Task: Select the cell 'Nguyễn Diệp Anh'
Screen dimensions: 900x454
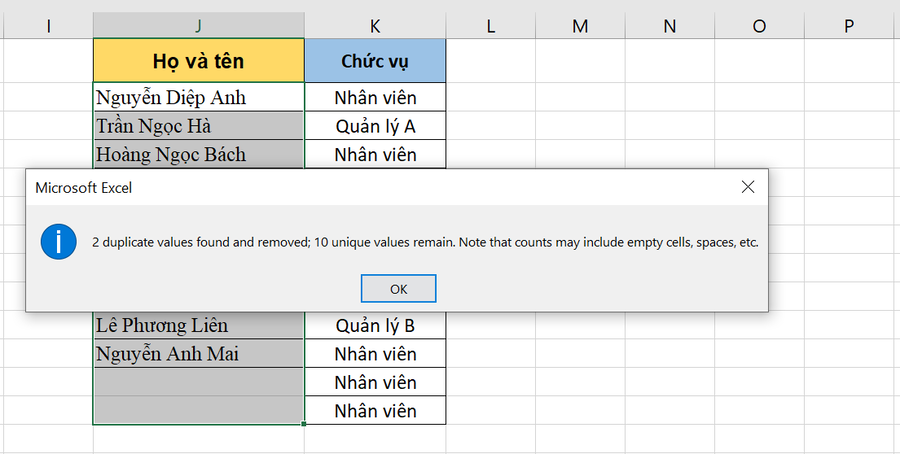Action: (199, 97)
